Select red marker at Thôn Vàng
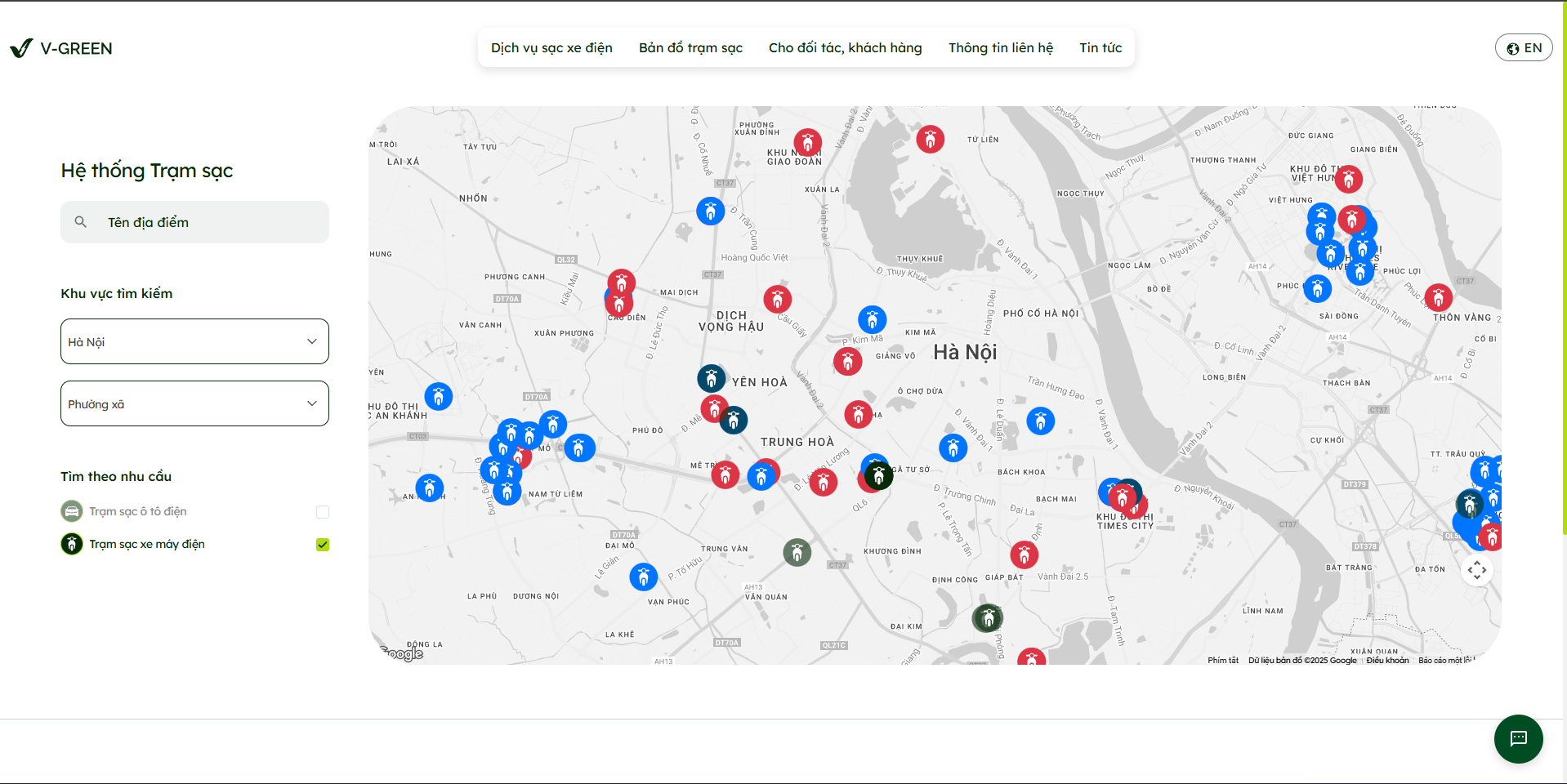This screenshot has width=1567, height=784. [1438, 297]
